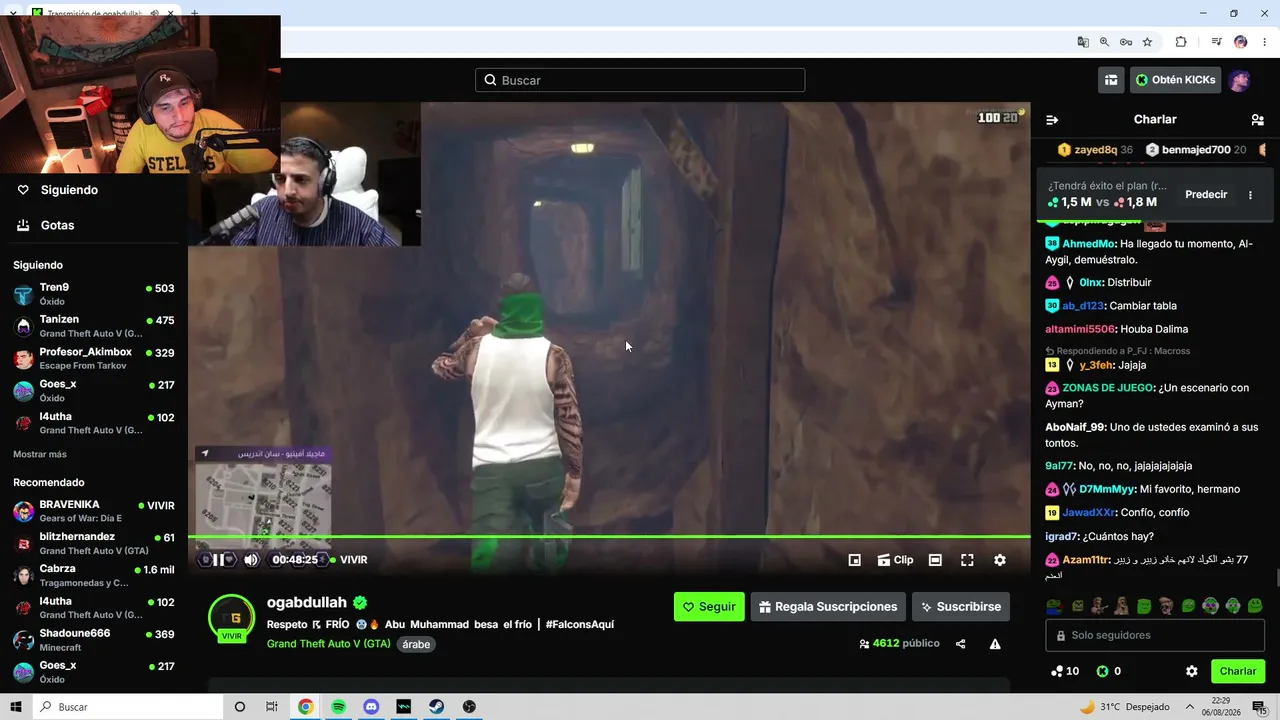Focus the Buscar search field on Kick
Screen dimensions: 1280x720
640,80
